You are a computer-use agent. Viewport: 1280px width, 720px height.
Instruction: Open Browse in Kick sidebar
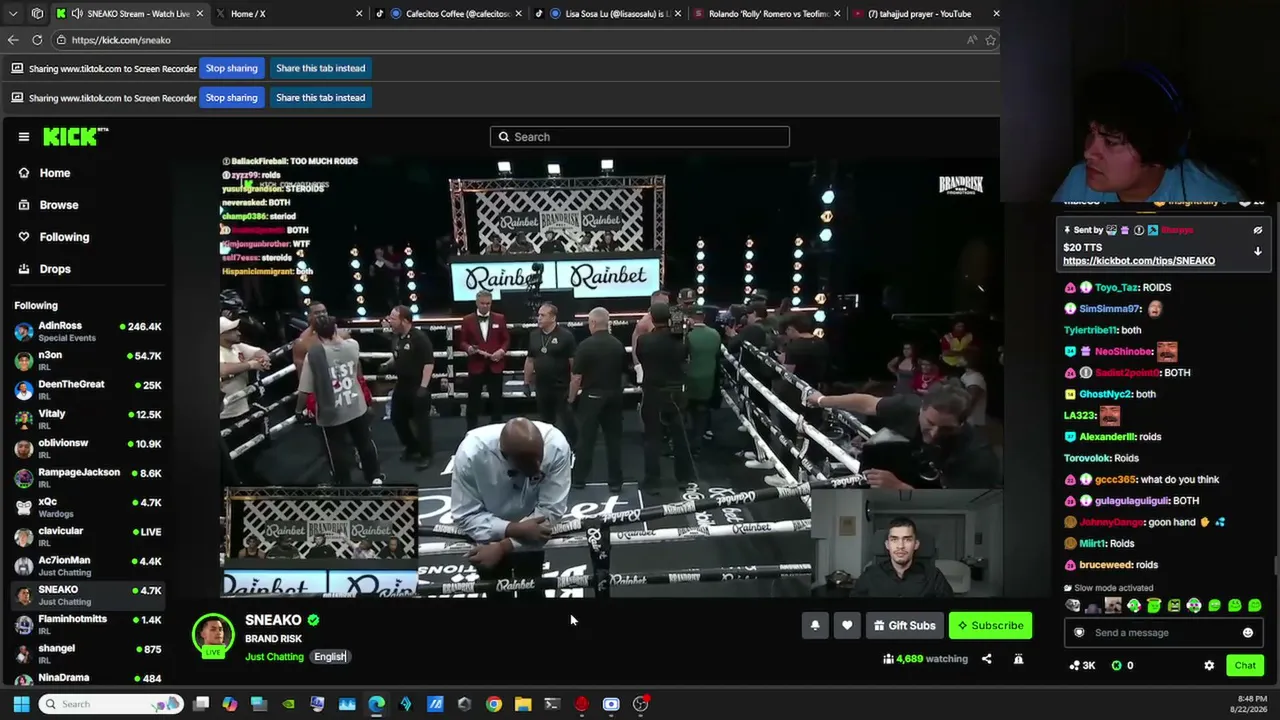pos(58,205)
